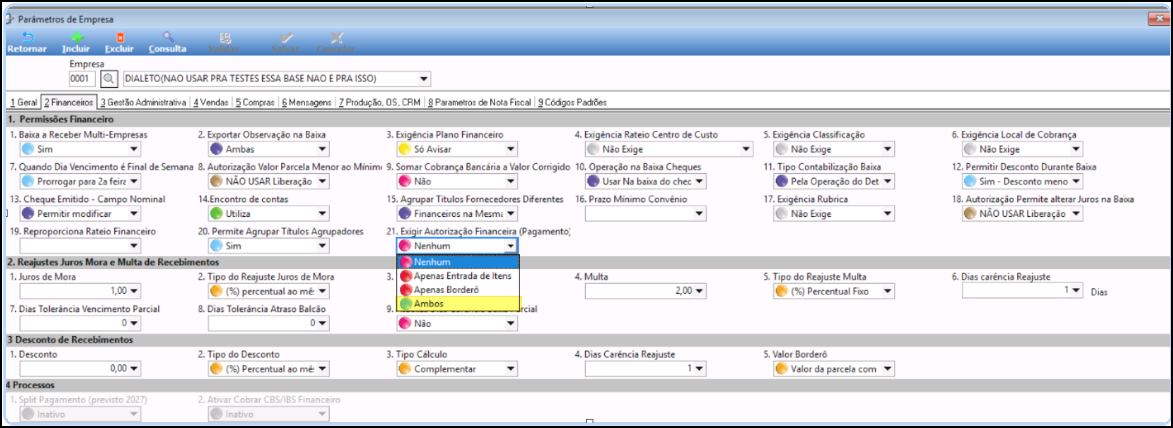This screenshot has height=428, width=1173.
Task: Open Quando Dia Vencimento é Final de Semana dropdown
Action: (x=134, y=182)
